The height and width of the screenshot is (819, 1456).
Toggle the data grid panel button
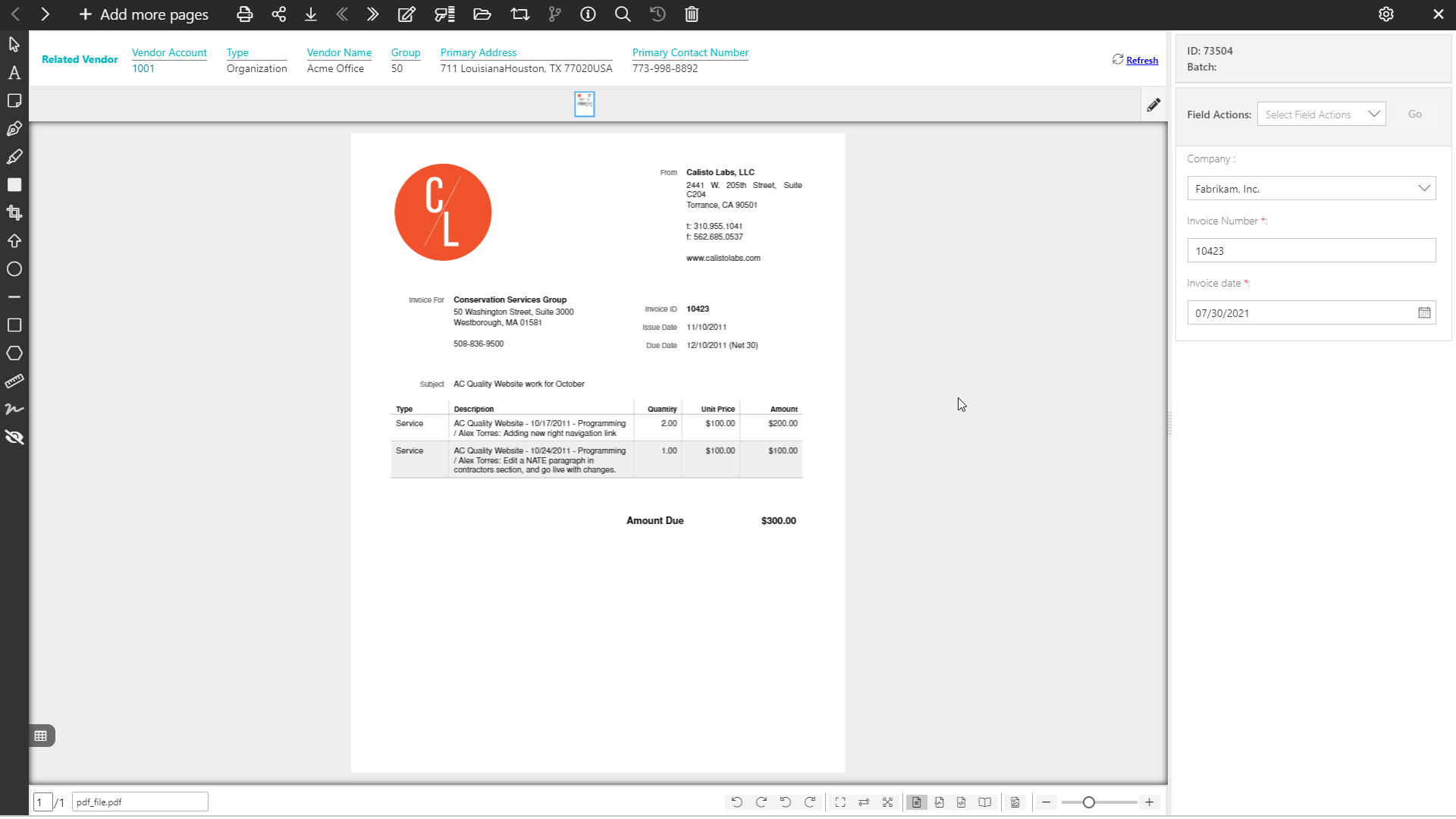41,736
